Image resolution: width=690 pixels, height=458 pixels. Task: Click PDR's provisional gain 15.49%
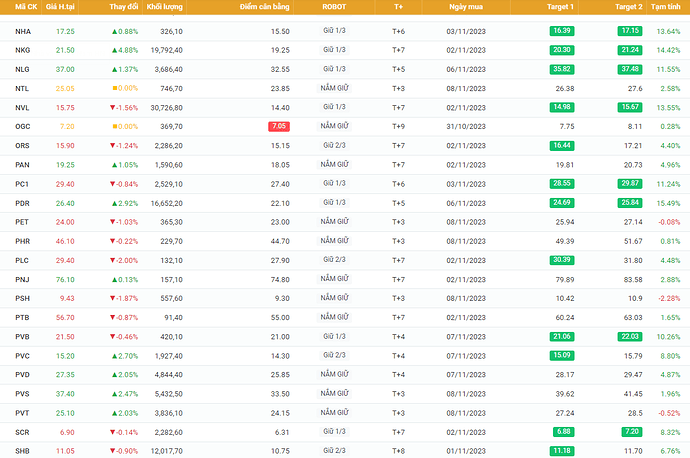(x=668, y=203)
